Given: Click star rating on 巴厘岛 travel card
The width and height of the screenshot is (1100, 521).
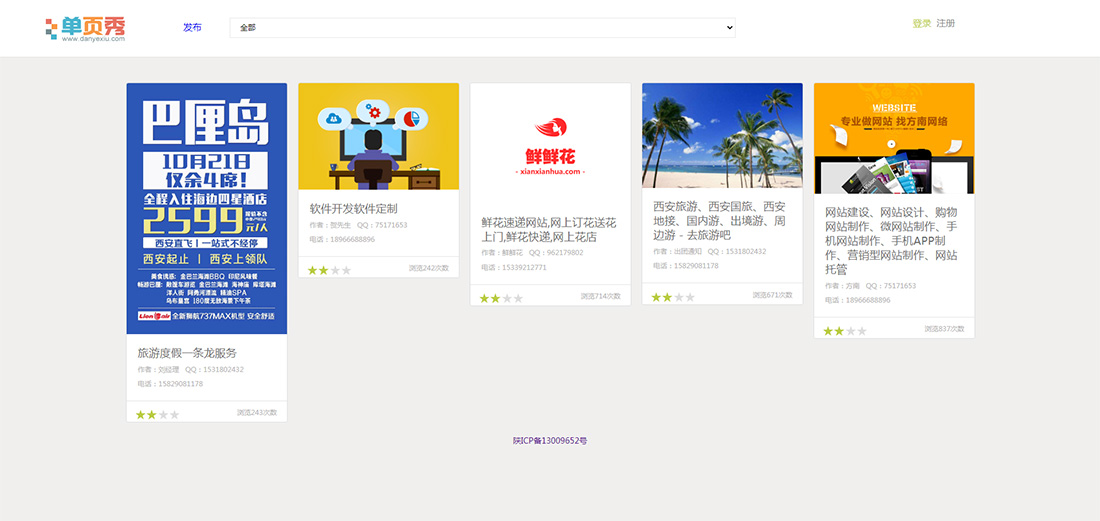Looking at the screenshot, I should (x=157, y=414).
